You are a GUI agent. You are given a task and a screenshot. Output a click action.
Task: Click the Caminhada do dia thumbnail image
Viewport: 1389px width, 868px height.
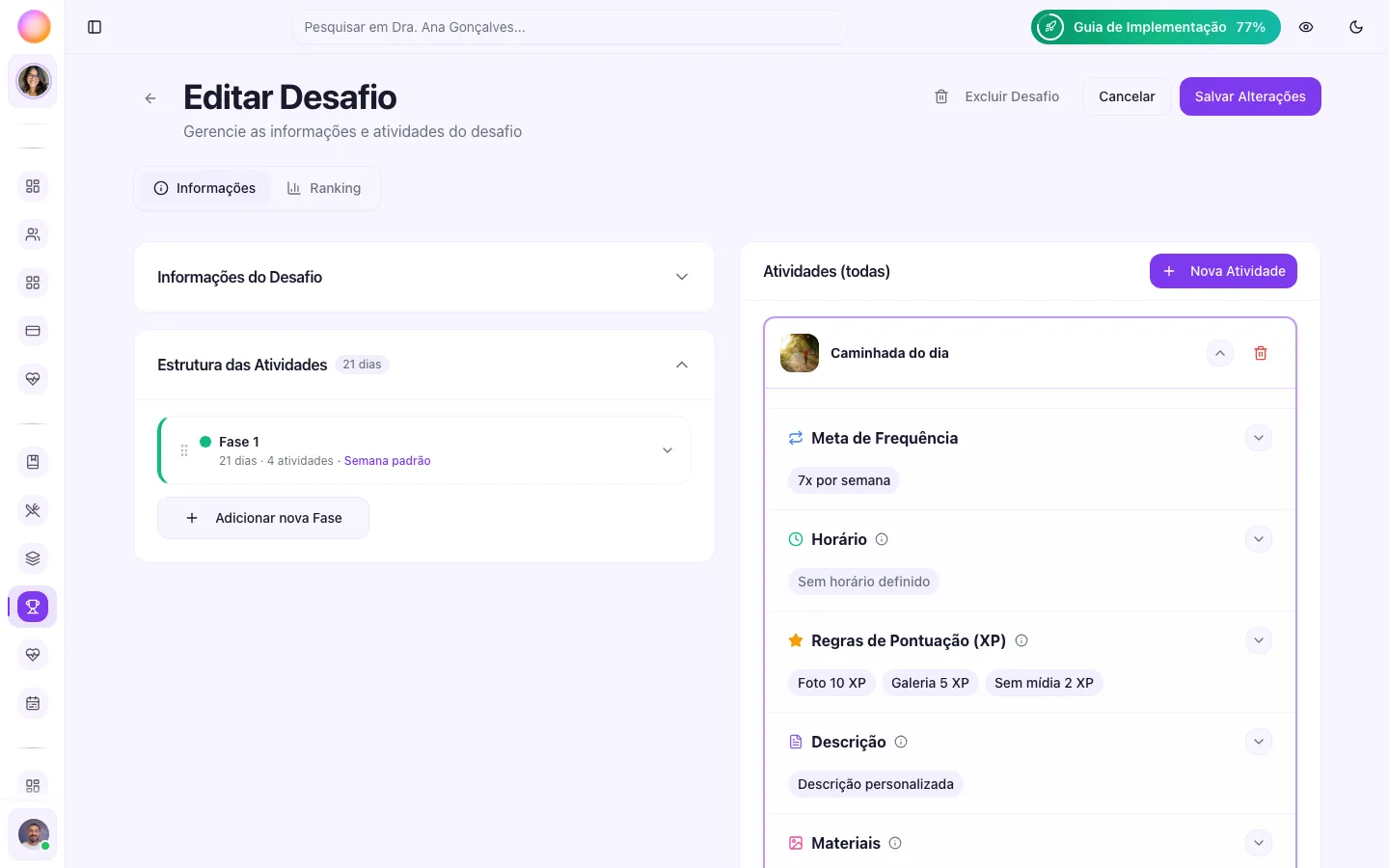(800, 353)
